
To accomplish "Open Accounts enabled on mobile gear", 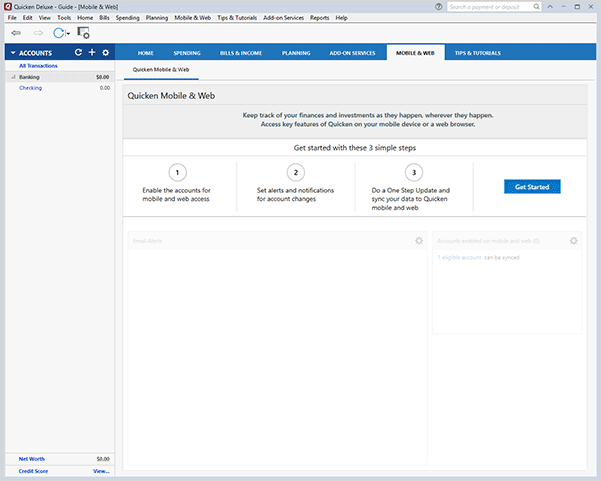I will click(573, 241).
